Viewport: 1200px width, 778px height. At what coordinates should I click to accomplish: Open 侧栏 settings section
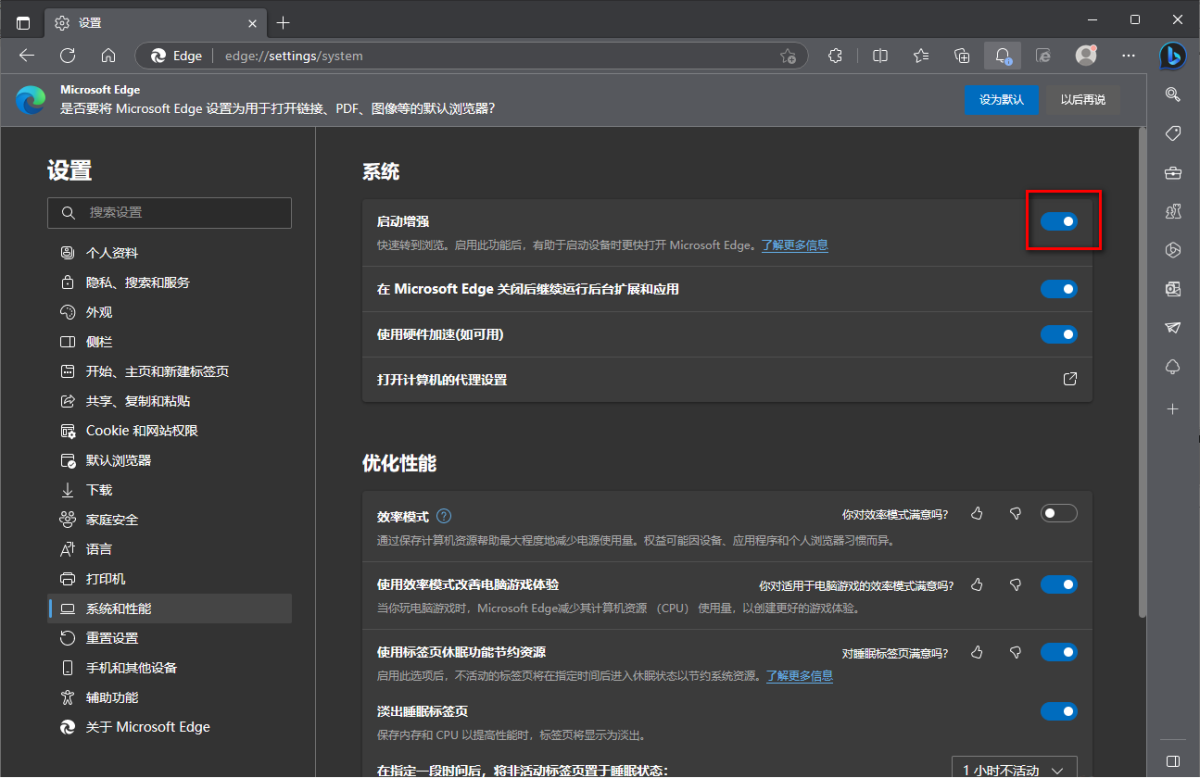(169, 341)
